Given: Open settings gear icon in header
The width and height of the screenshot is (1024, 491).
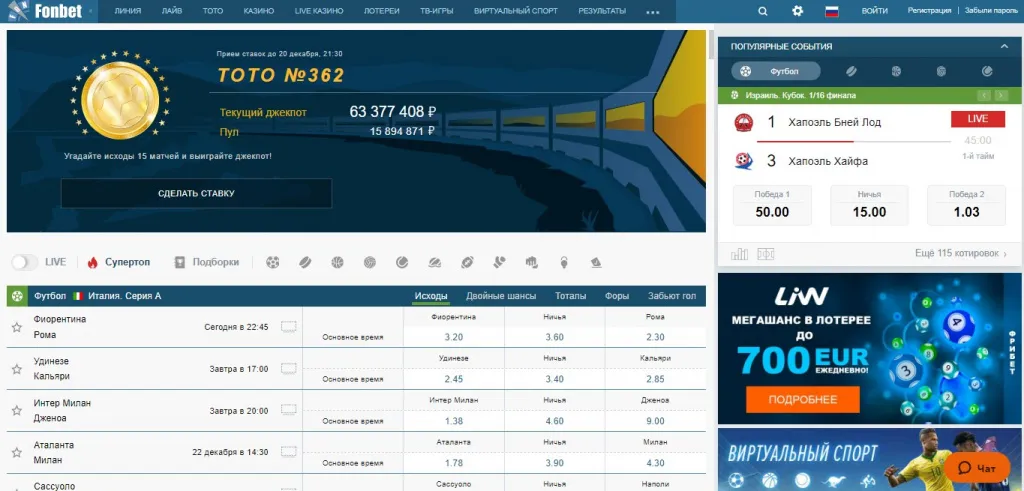Looking at the screenshot, I should coord(797,11).
